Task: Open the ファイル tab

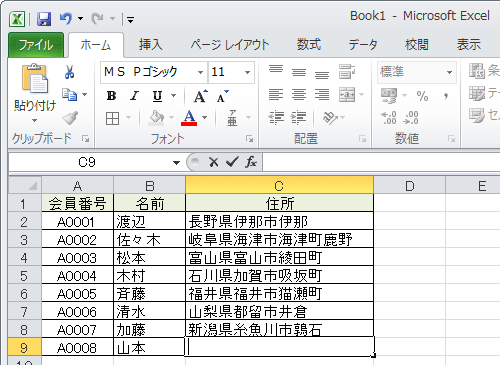Action: [36, 45]
